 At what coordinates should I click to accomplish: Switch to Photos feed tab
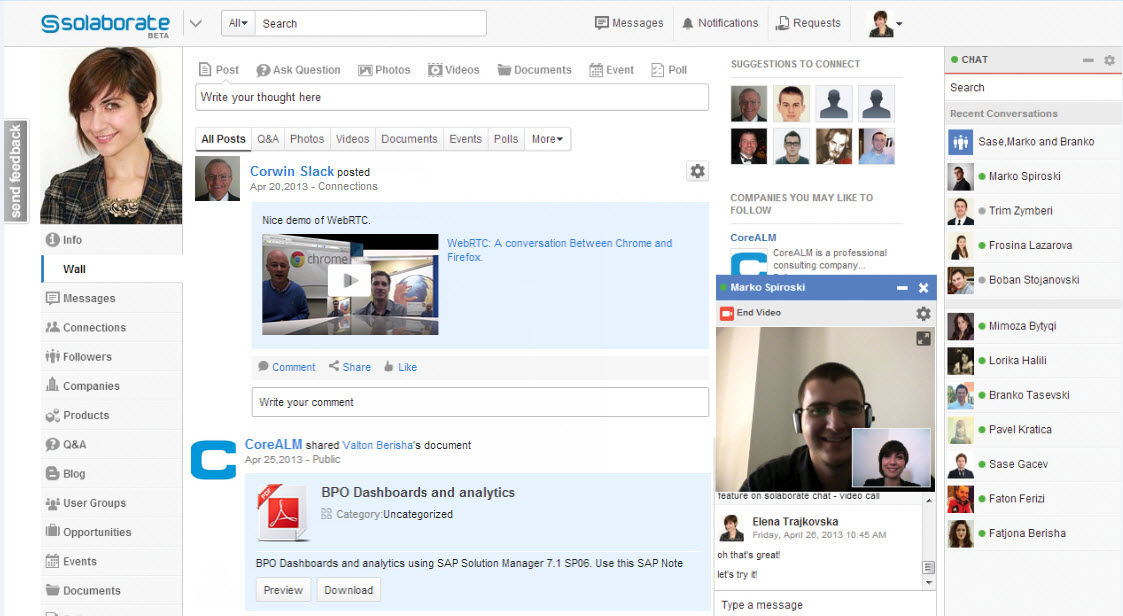point(307,139)
